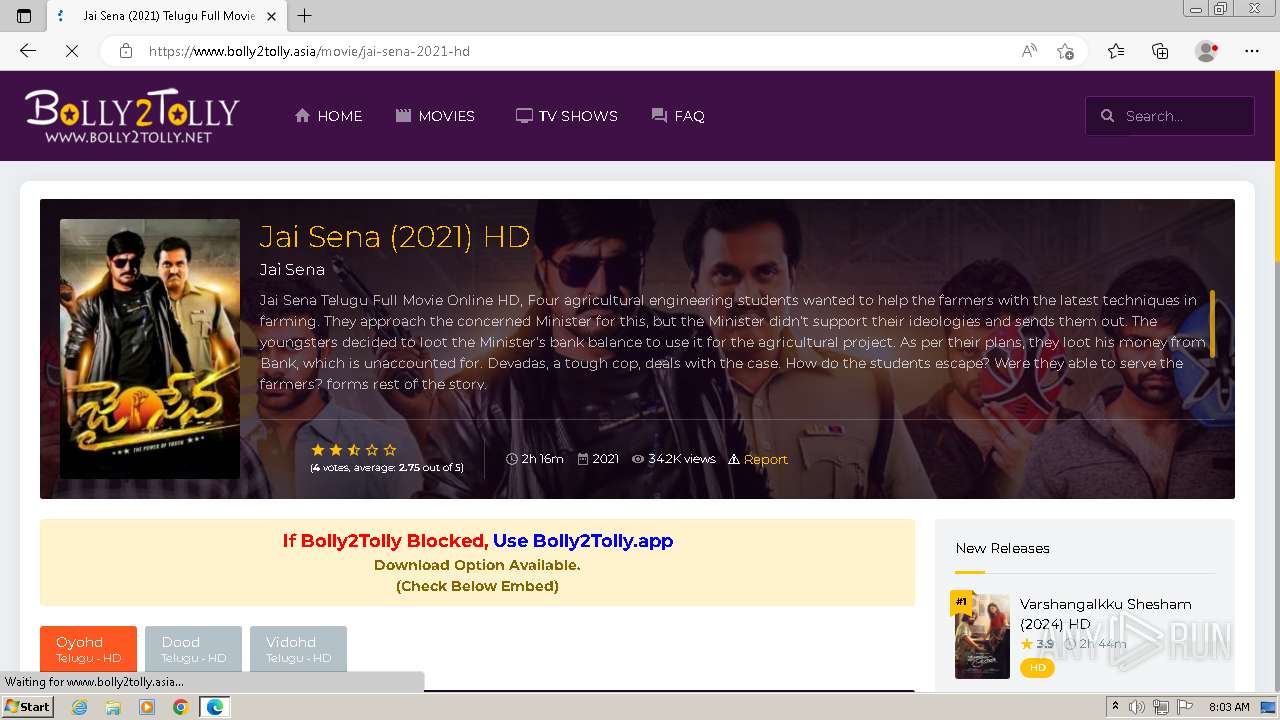Click Varshangalkku Shesham poster thumbnail
Image resolution: width=1280 pixels, height=720 pixels.
coord(982,636)
